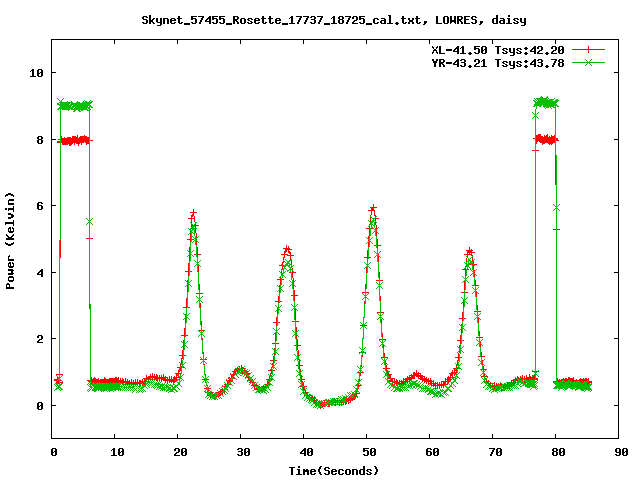Click the x-axis tick label 50
The width and height of the screenshot is (640, 480).
(x=369, y=452)
